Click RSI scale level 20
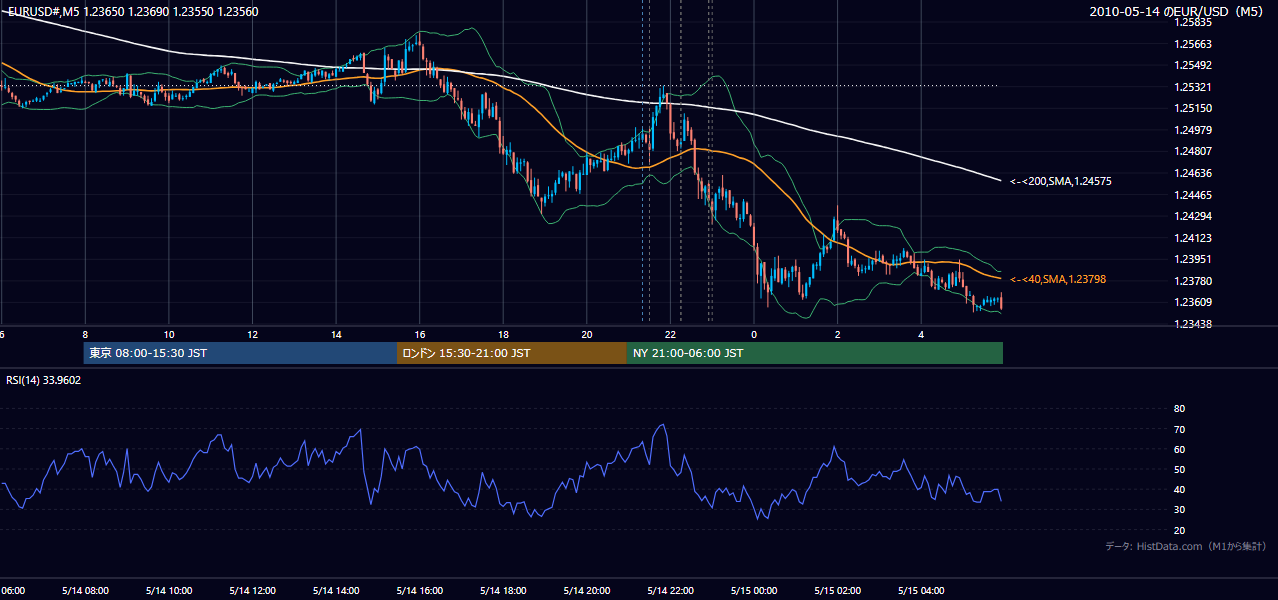Image resolution: width=1278 pixels, height=600 pixels. [x=1179, y=530]
